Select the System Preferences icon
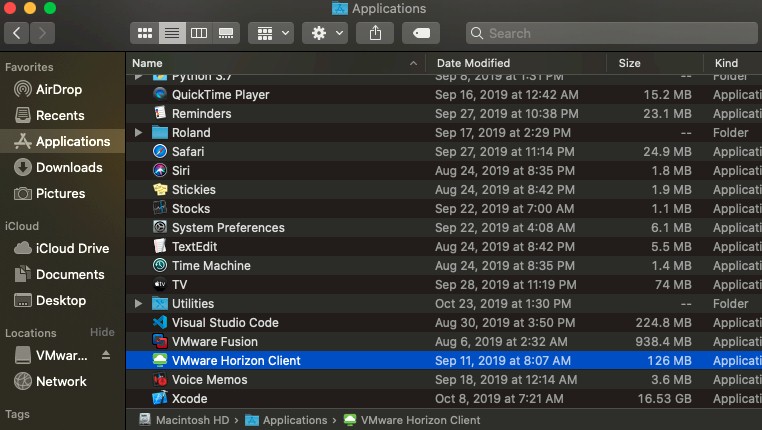 click(159, 227)
